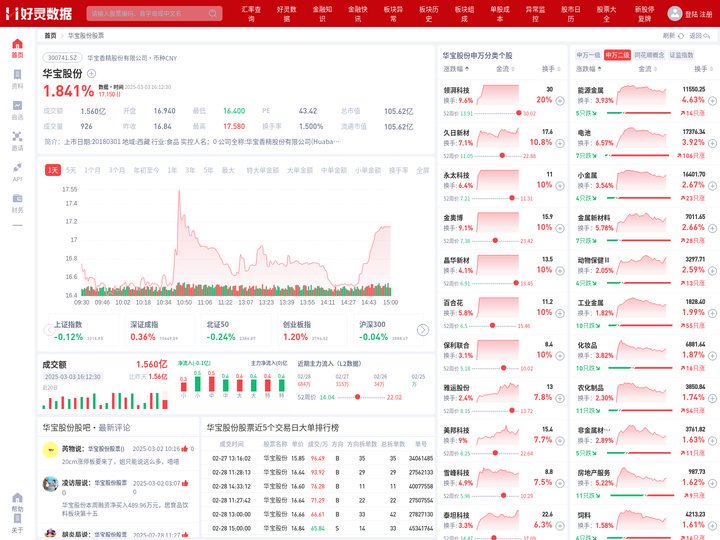This screenshot has height=540, width=720.
Task: Click the 帮助 help icon at sidebar bottom
Action: (17, 498)
